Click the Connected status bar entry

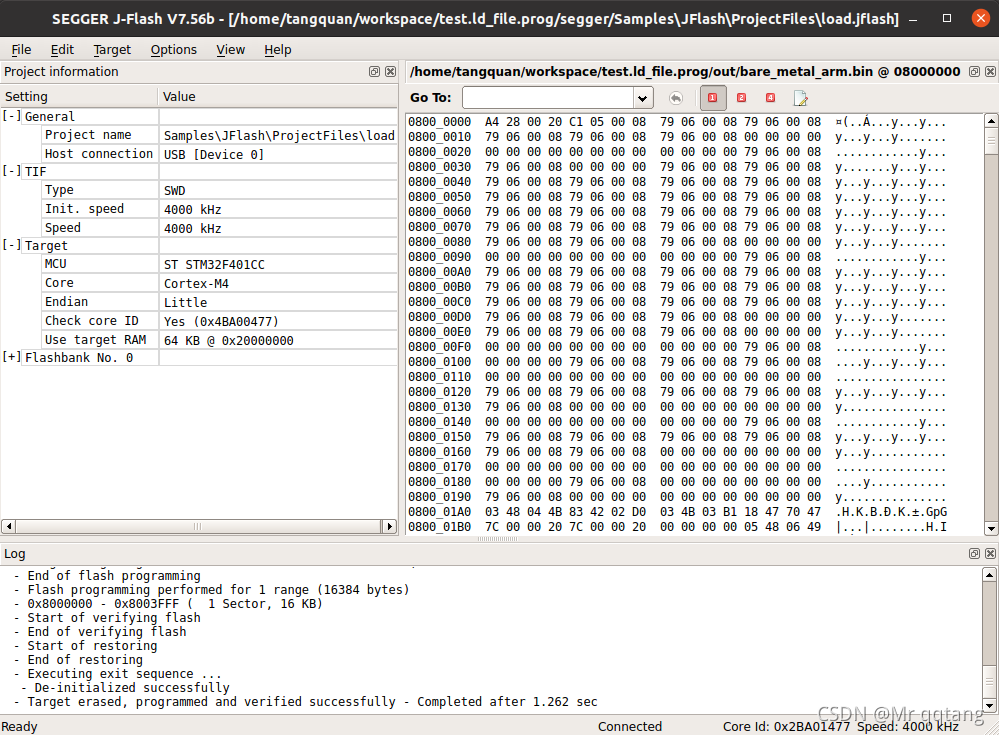click(629, 726)
